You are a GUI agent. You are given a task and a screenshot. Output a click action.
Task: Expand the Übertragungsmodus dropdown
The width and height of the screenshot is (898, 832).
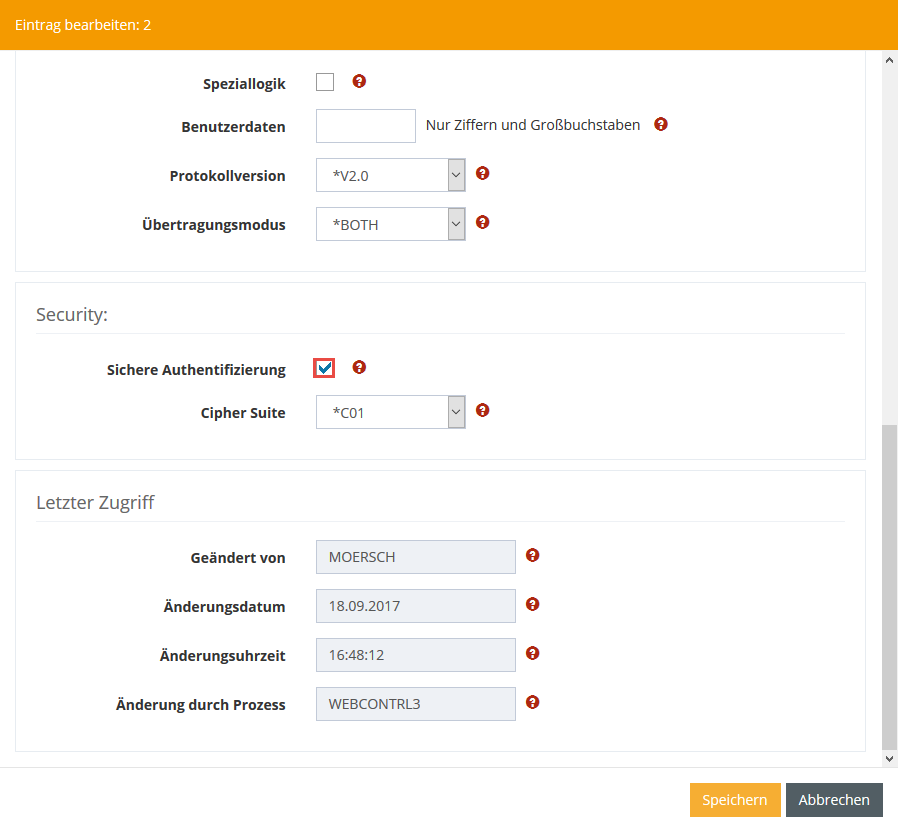[x=391, y=224]
